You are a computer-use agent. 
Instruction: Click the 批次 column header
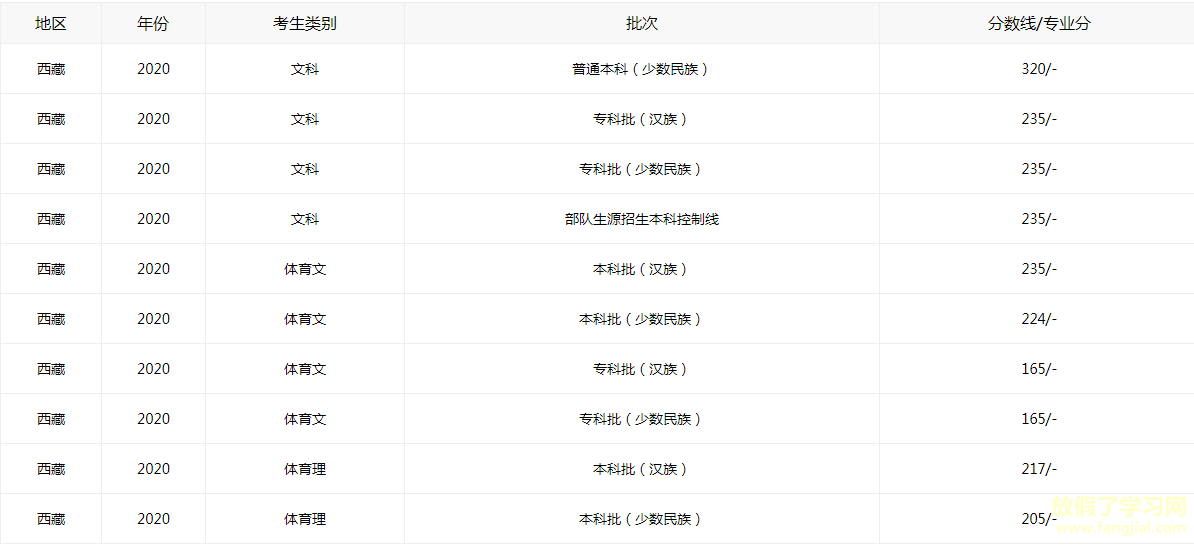click(x=641, y=23)
